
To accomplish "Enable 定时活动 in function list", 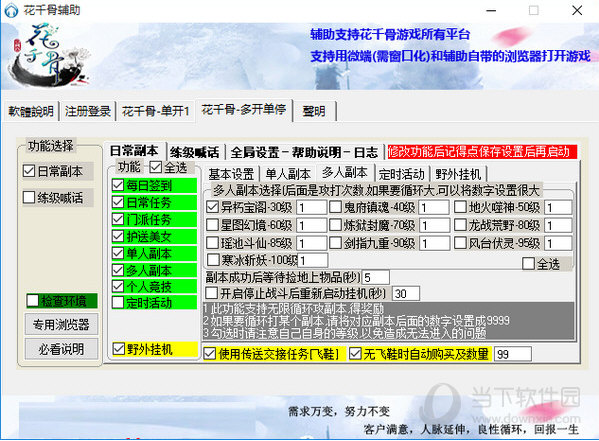I will point(118,302).
